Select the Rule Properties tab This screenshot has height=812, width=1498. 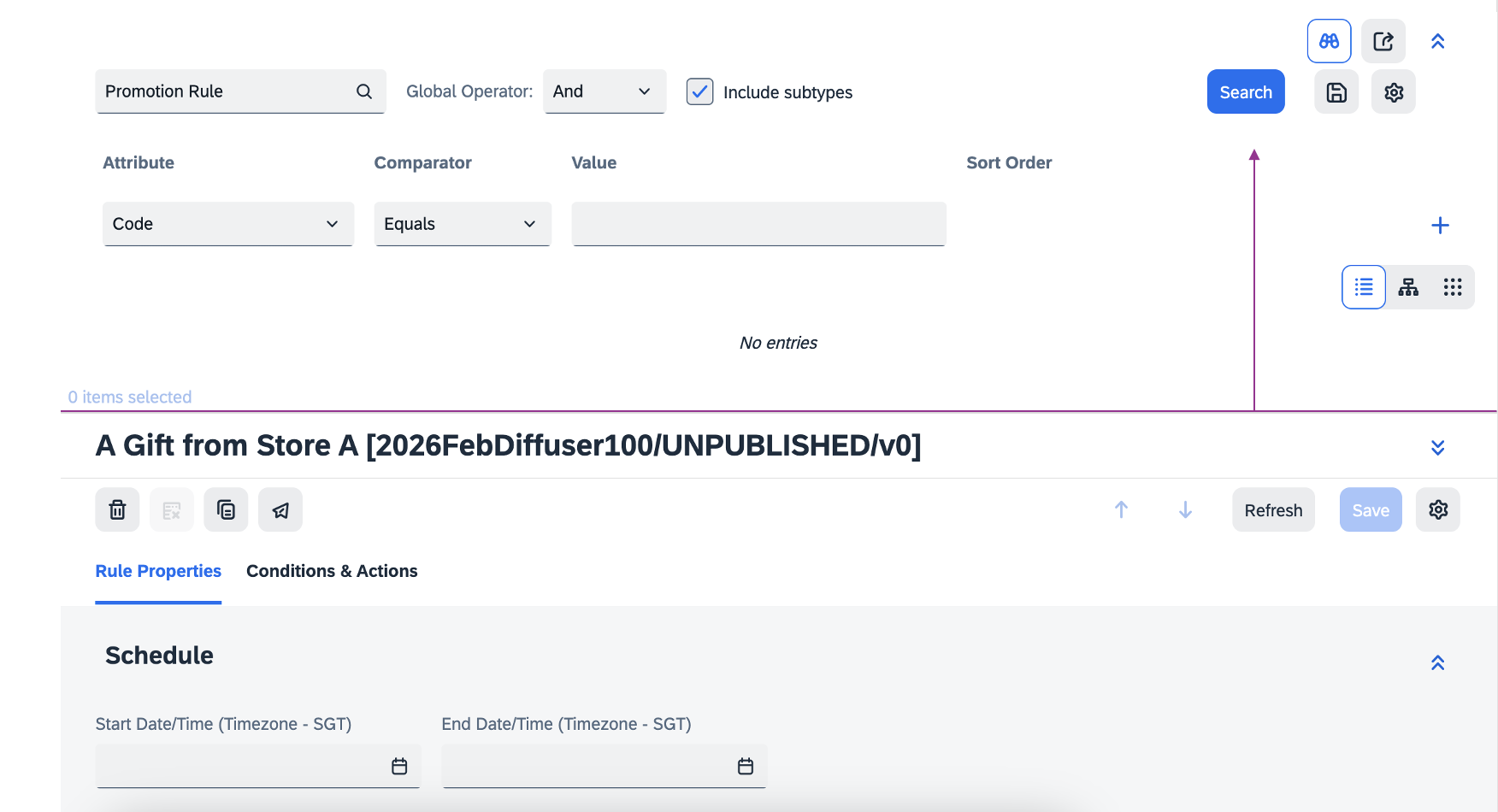click(158, 571)
